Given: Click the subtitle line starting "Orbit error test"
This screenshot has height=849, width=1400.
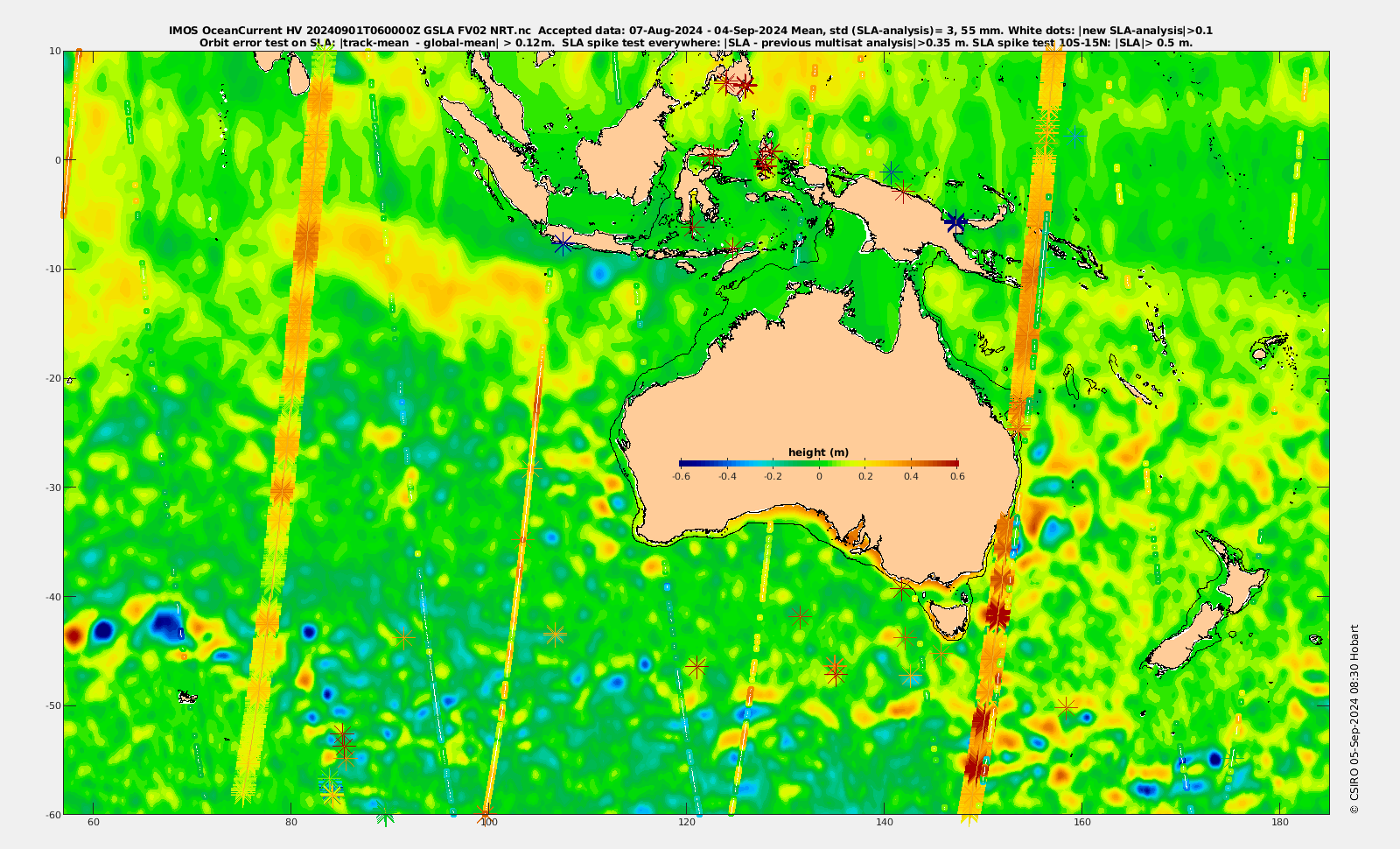Looking at the screenshot, I should [x=696, y=42].
